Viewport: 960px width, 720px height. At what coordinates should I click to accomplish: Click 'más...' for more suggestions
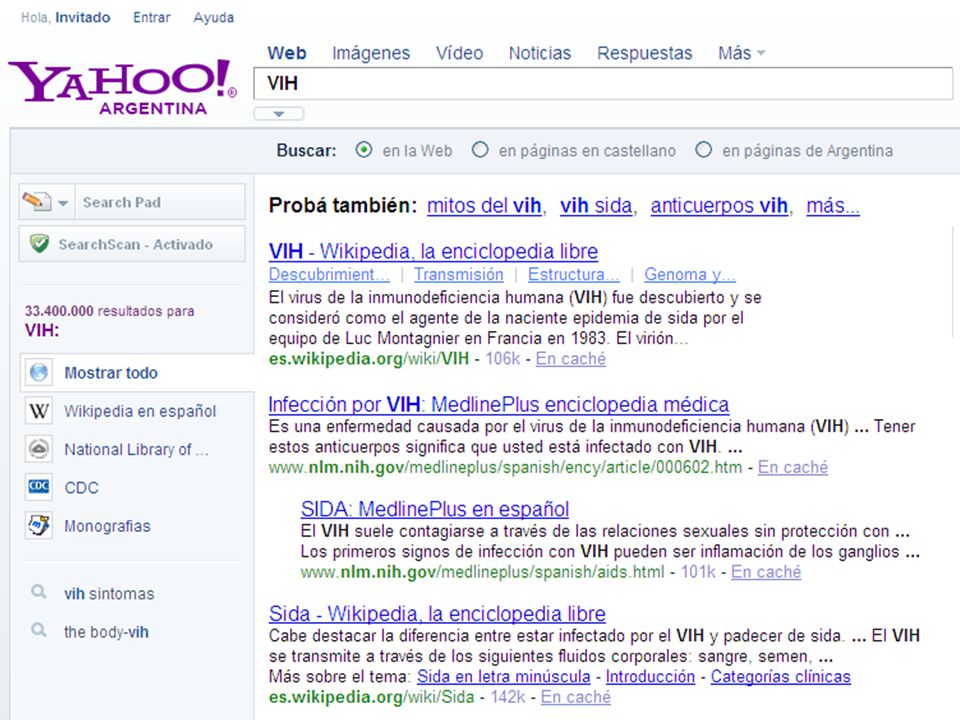click(833, 206)
